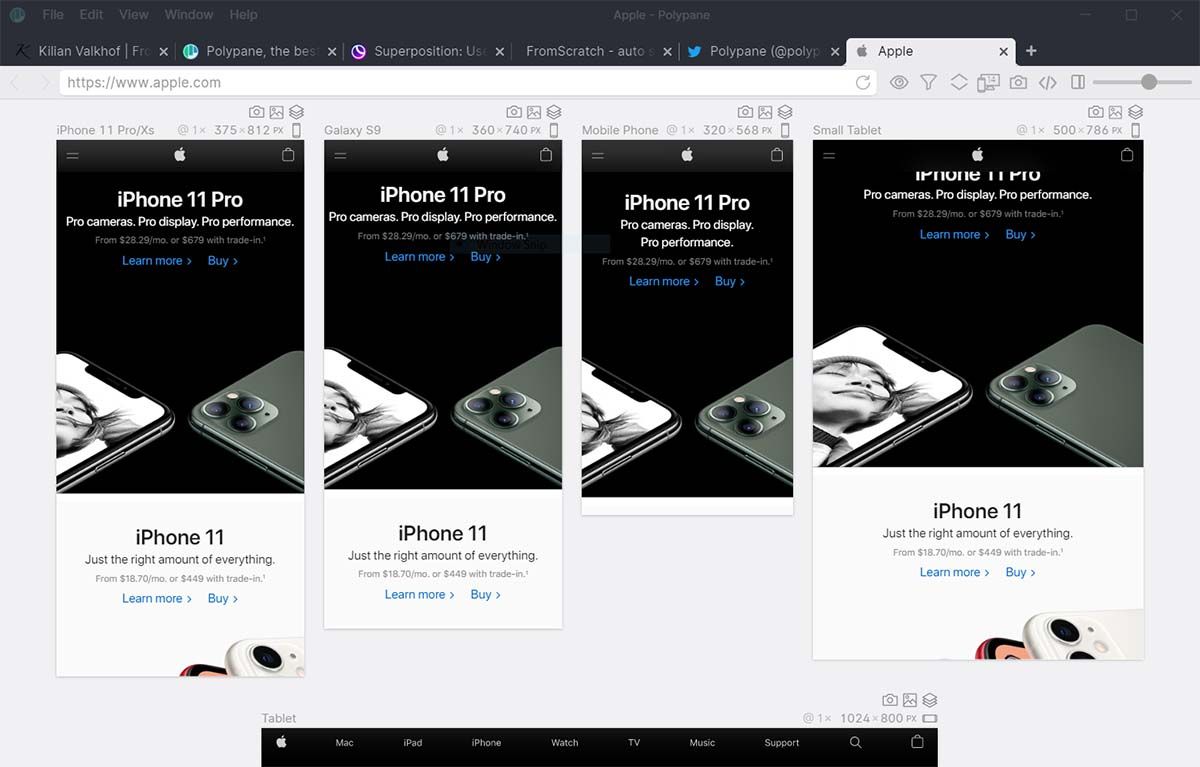Open hamburger menu in Small Tablet pane
The height and width of the screenshot is (767, 1200).
coord(828,155)
